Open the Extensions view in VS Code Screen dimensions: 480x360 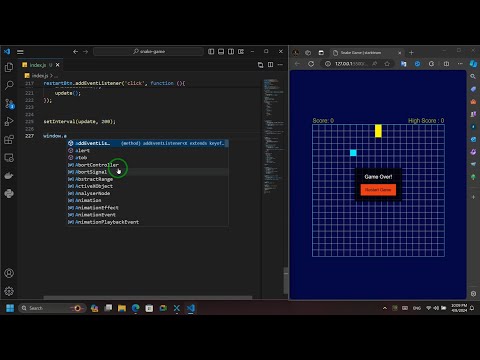pyautogui.click(x=9, y=139)
